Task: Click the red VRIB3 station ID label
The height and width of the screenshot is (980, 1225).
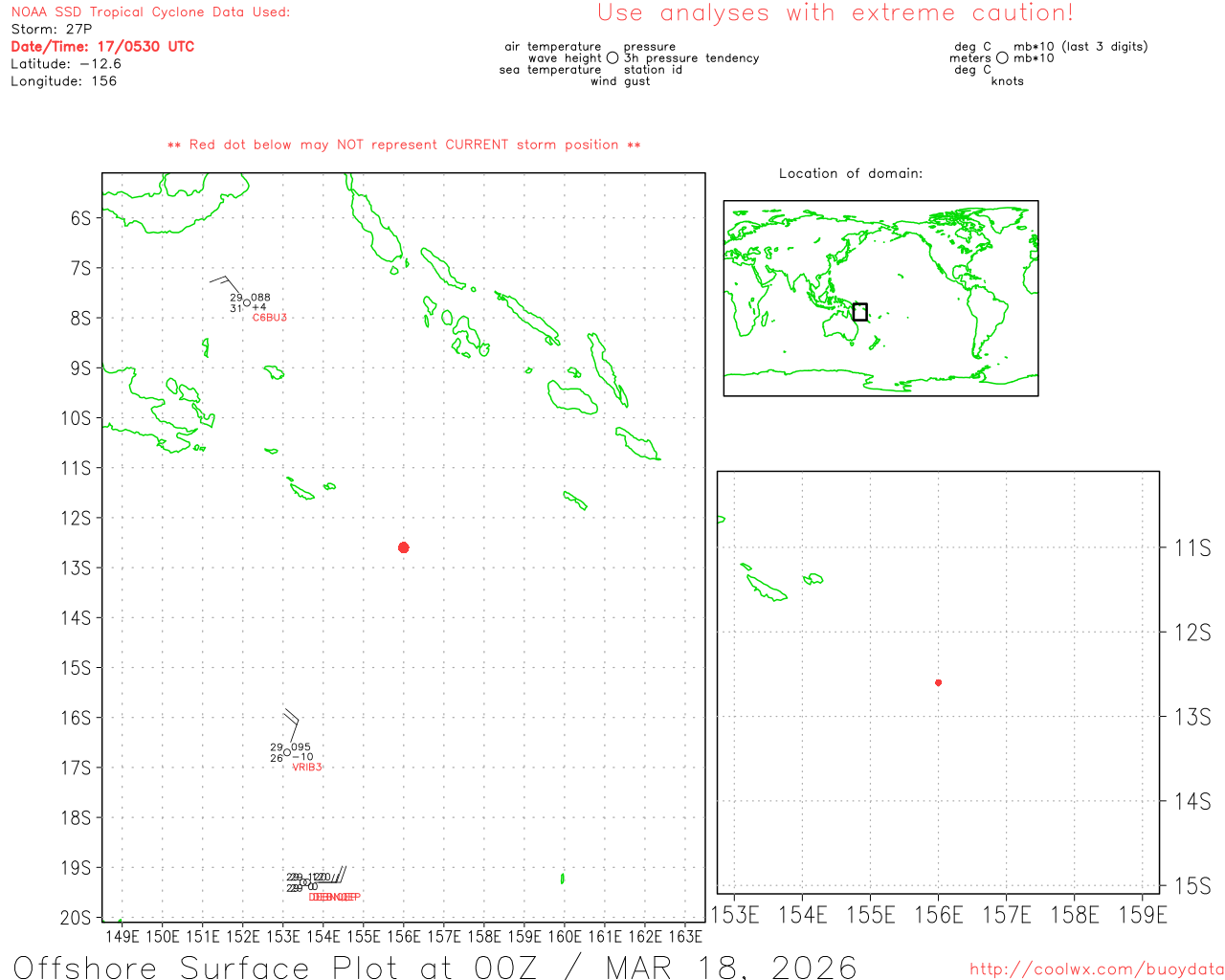Action: (307, 768)
